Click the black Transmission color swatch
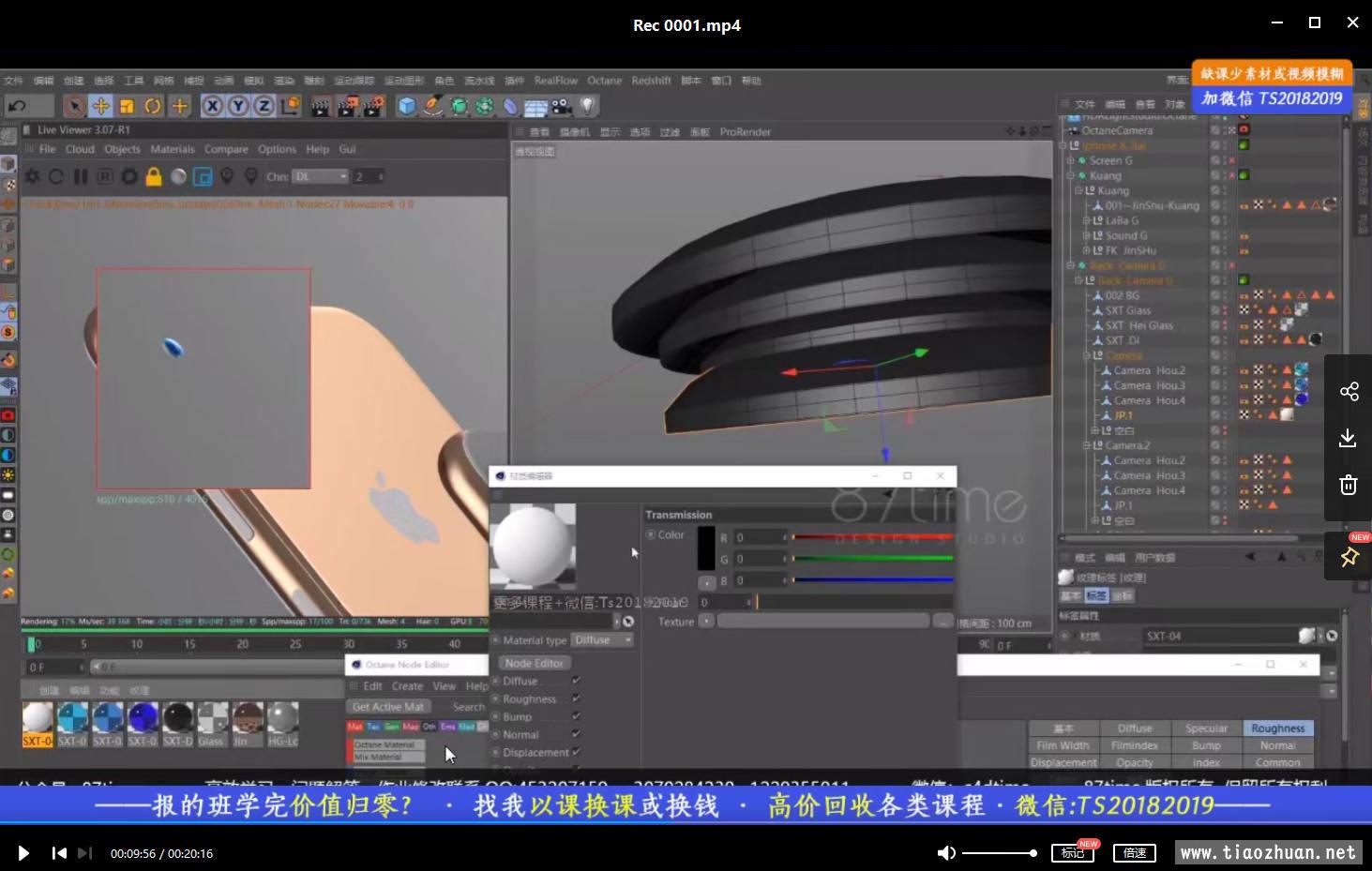 tap(706, 549)
